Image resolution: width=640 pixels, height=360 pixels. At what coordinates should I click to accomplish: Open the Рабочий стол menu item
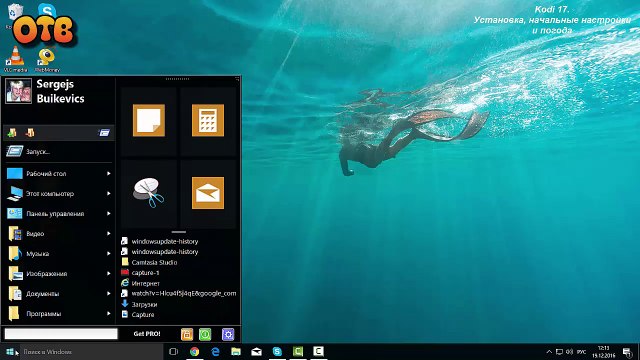(x=58, y=173)
